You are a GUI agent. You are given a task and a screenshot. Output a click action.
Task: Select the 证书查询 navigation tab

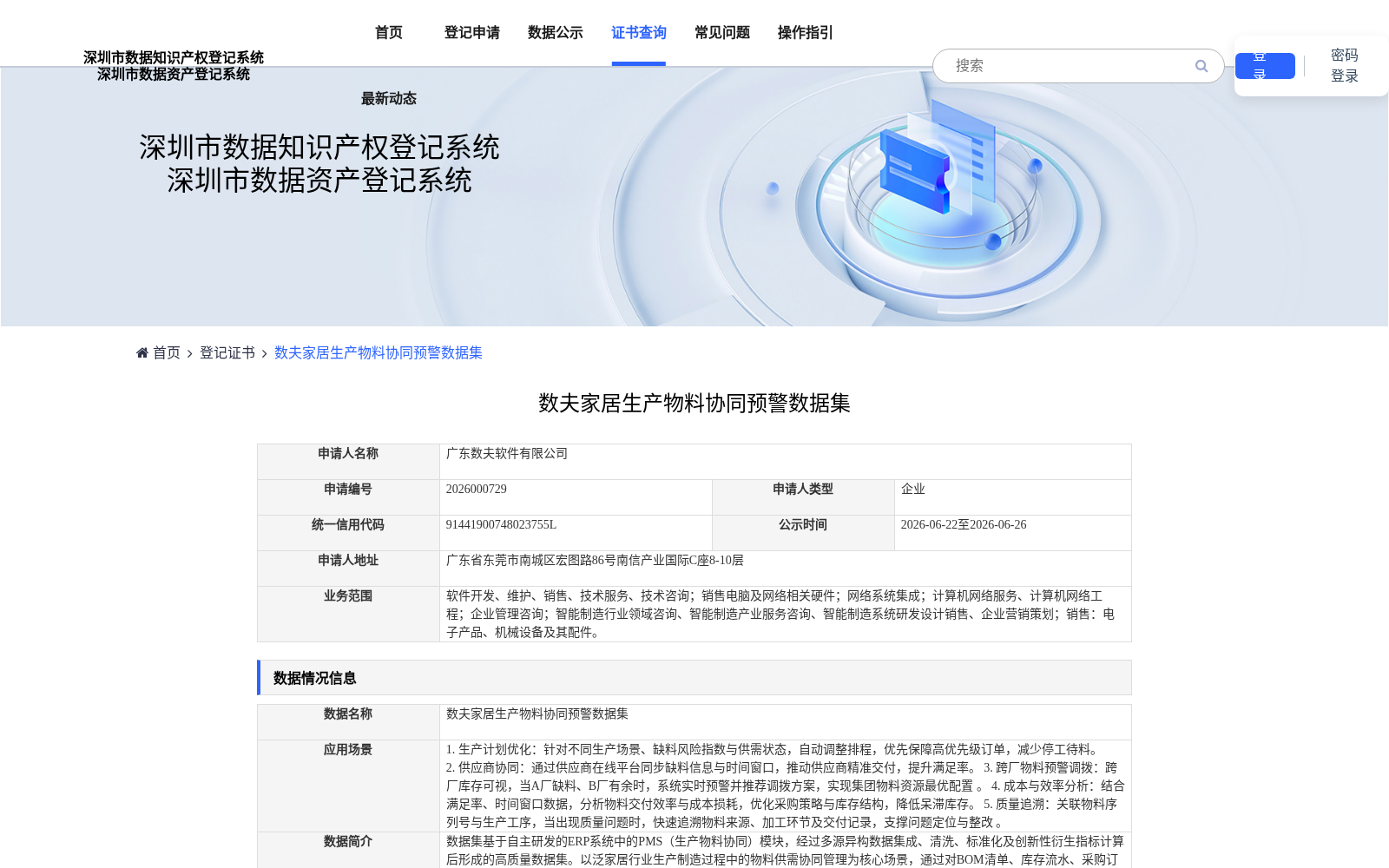pyautogui.click(x=639, y=33)
